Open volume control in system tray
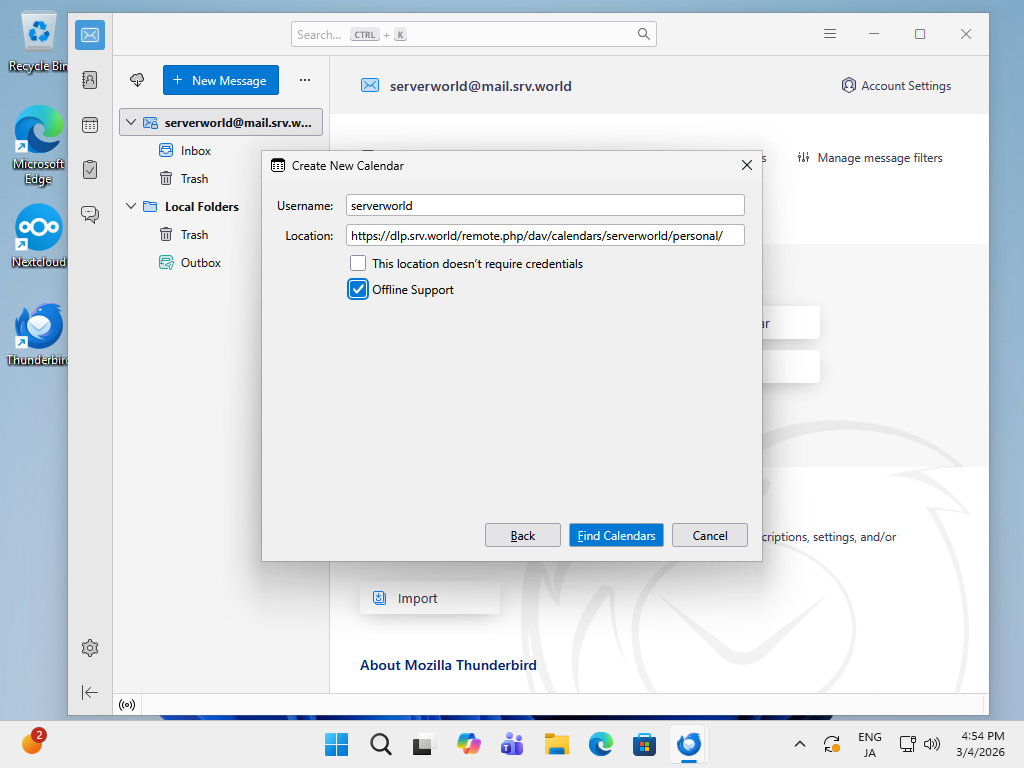 coord(932,744)
